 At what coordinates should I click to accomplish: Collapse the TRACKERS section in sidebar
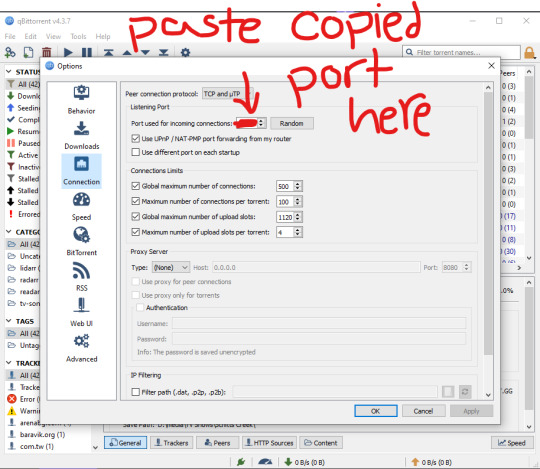coord(9,363)
